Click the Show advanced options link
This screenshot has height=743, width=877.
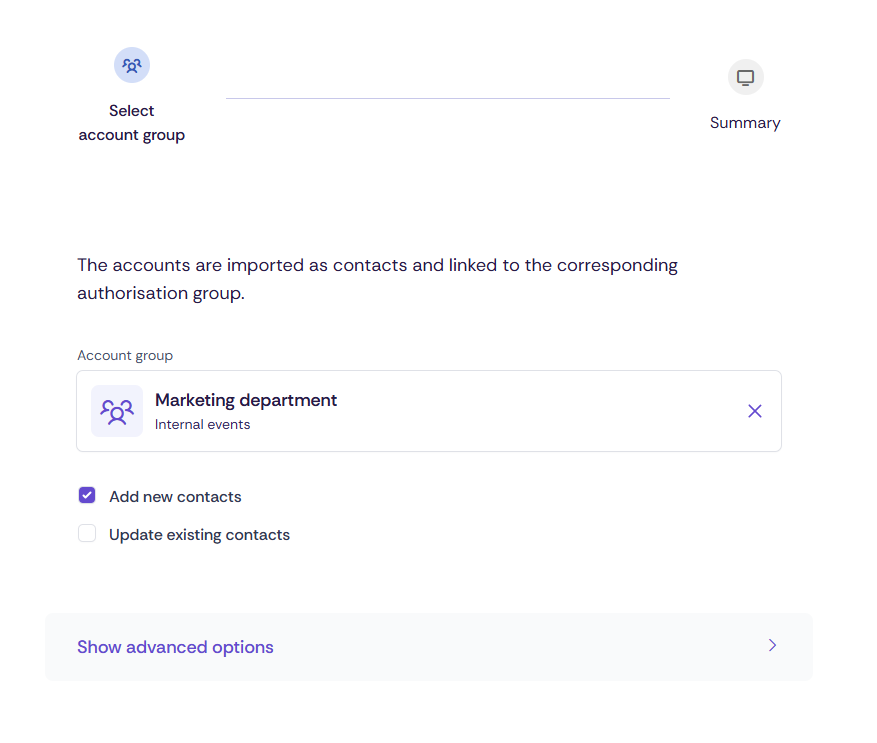pyautogui.click(x=175, y=646)
